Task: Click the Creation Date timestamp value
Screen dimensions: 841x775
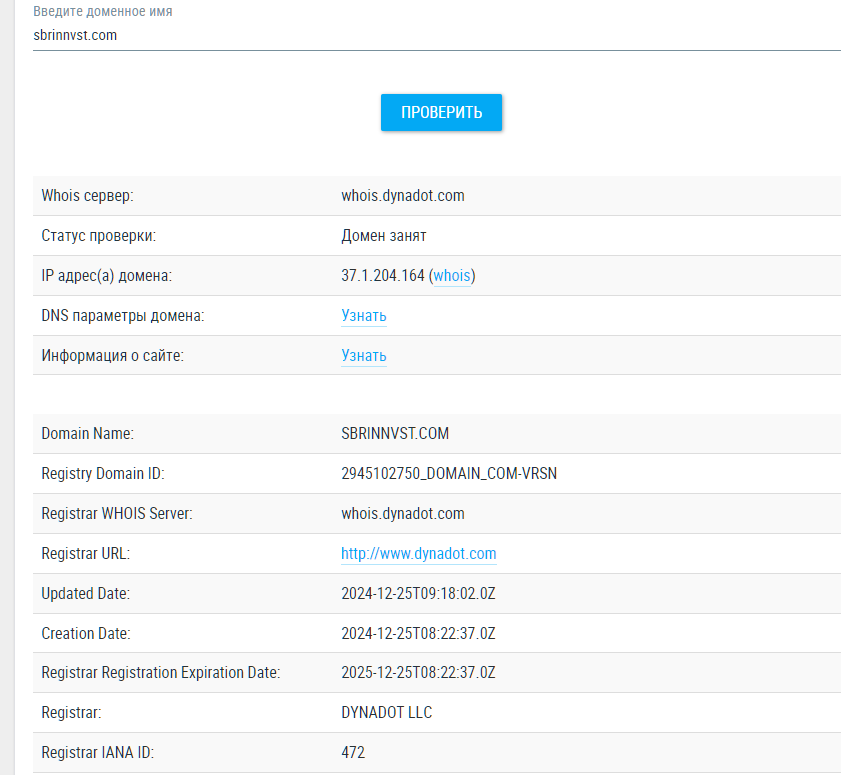Action: pyautogui.click(x=418, y=634)
